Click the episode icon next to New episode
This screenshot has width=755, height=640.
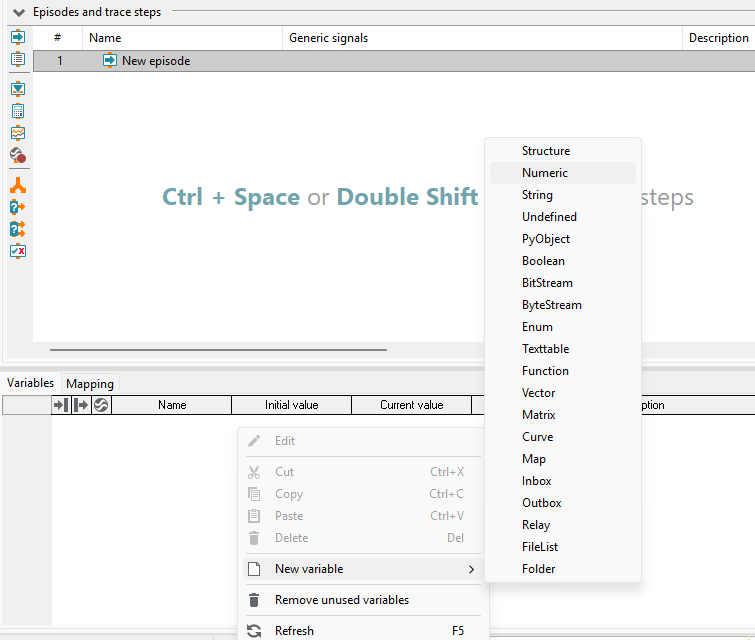(x=110, y=61)
